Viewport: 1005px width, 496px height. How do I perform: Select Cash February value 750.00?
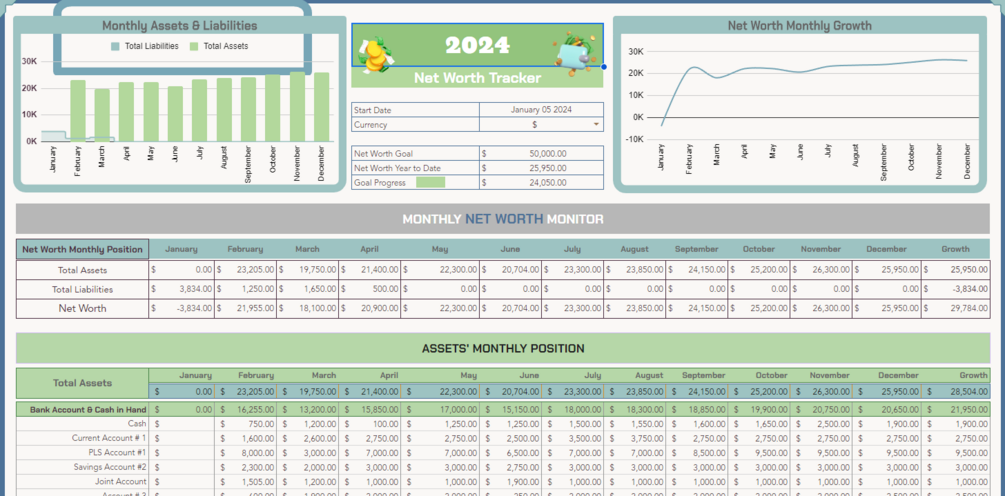pyautogui.click(x=247, y=424)
